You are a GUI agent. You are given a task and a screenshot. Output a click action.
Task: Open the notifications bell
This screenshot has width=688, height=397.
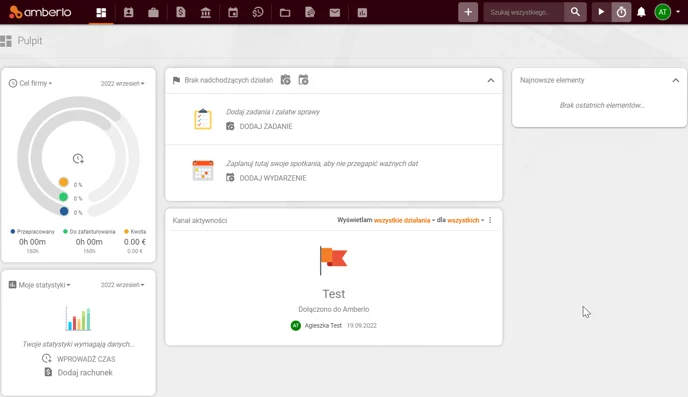click(641, 12)
